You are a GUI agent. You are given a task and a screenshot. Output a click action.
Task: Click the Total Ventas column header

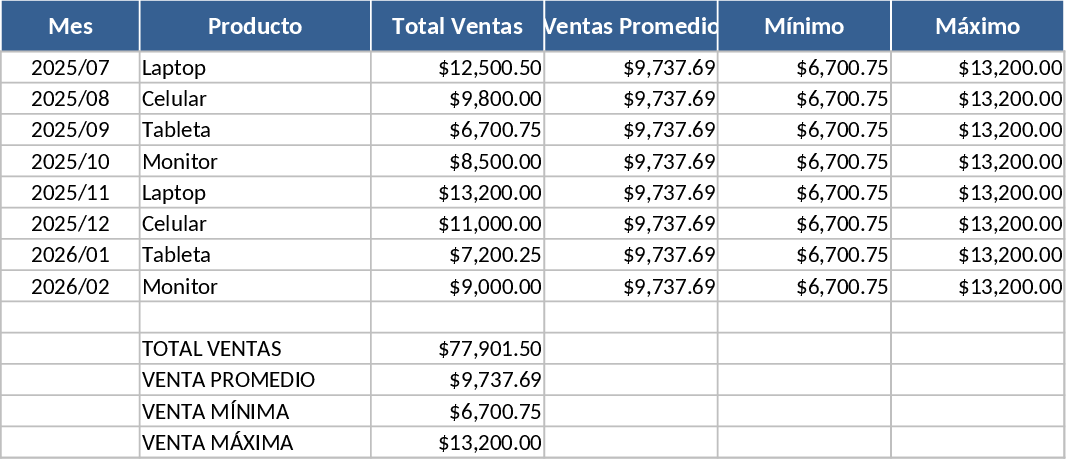(457, 26)
